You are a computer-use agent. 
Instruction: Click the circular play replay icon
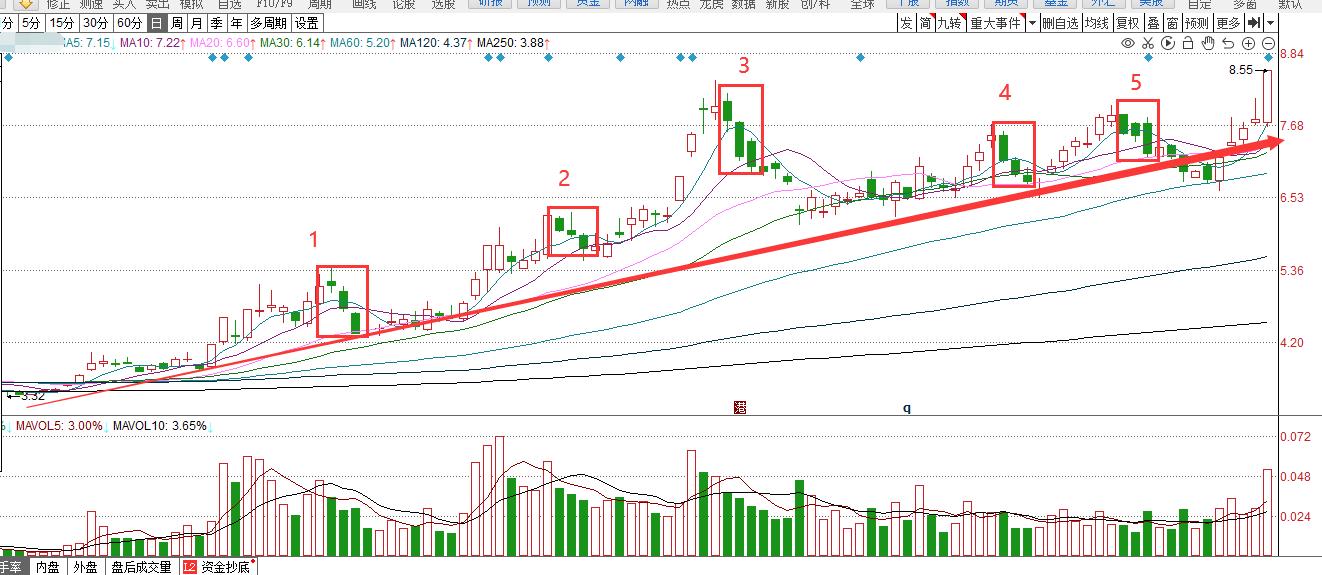click(1167, 43)
